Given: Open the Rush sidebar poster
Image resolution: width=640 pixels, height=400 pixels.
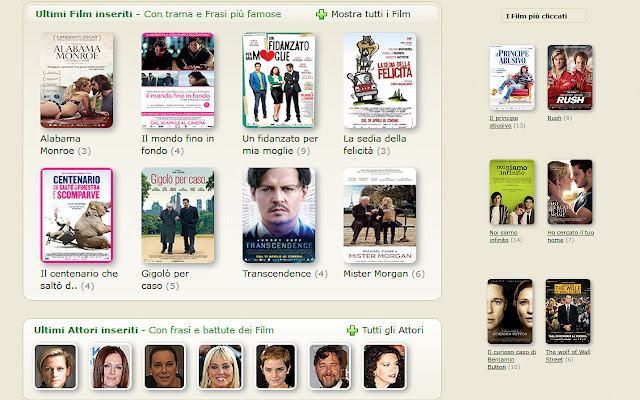Looking at the screenshot, I should point(570,78).
